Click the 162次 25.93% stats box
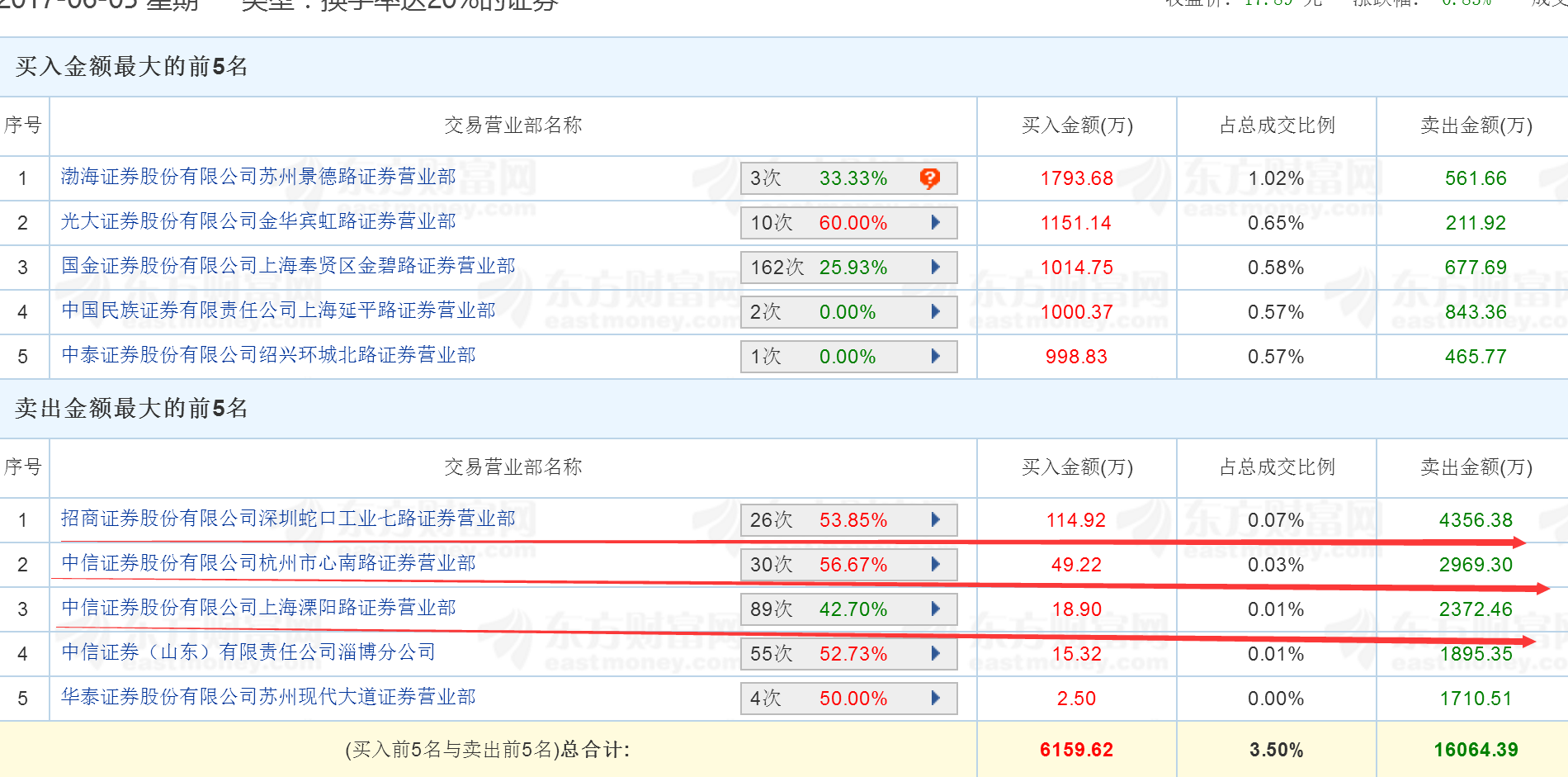 849,268
